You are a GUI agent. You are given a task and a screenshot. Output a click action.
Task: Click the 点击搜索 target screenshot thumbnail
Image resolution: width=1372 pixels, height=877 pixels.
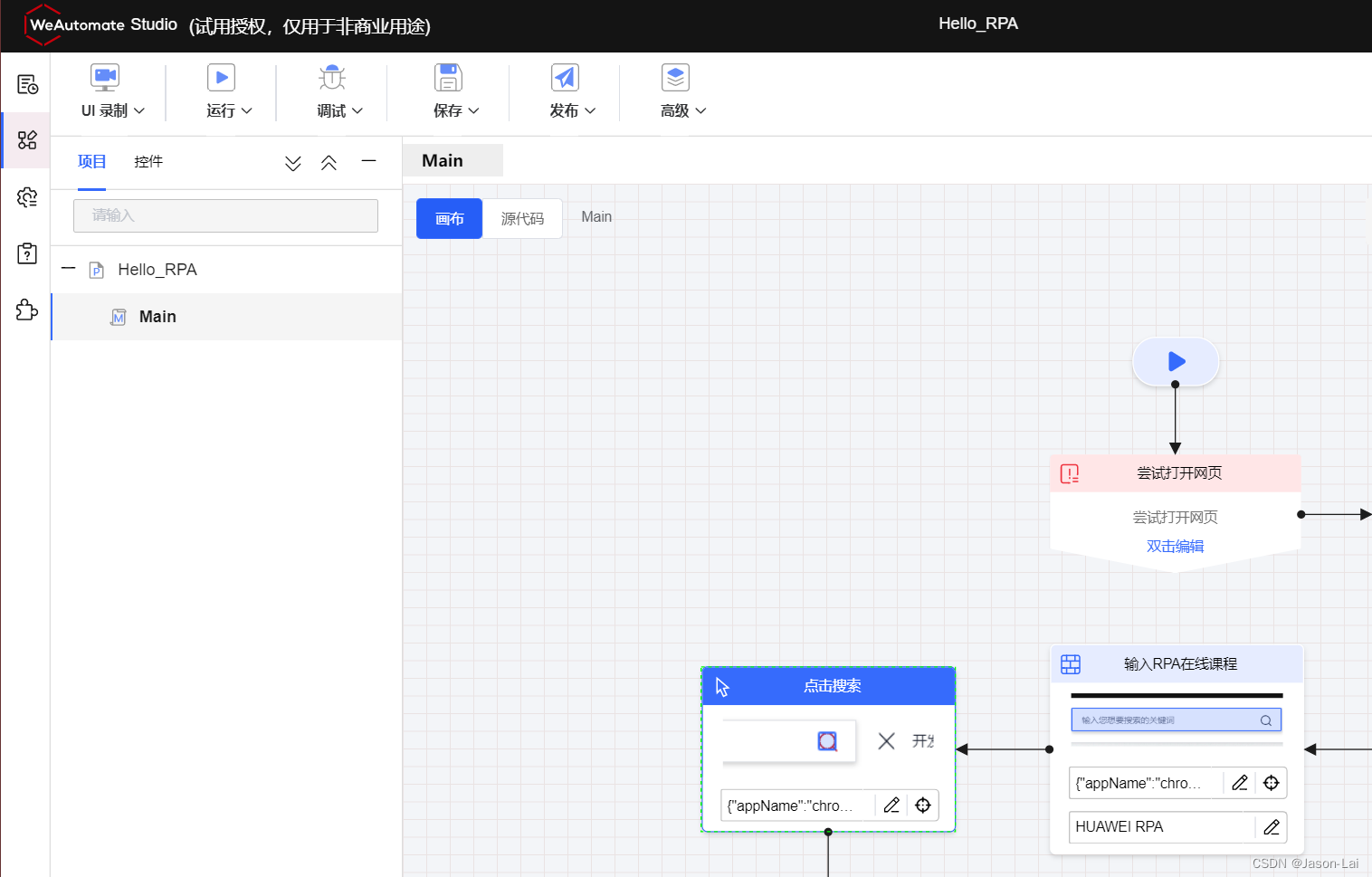[x=828, y=741]
